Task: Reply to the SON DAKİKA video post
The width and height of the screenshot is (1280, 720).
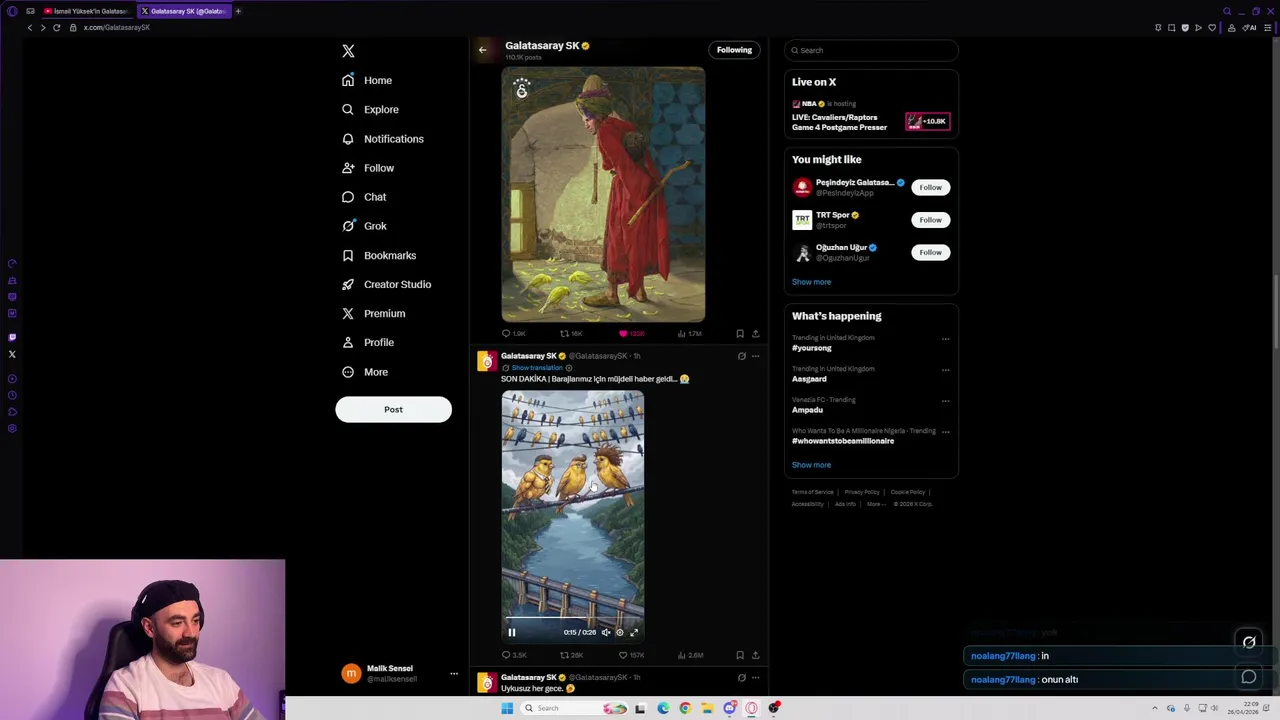Action: coord(514,655)
